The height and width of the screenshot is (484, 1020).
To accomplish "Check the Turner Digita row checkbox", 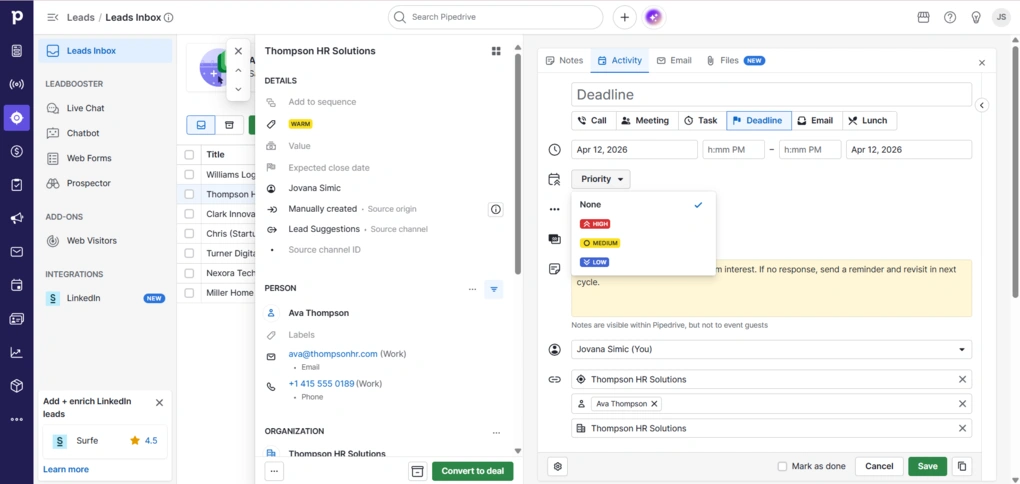I will tap(189, 254).
